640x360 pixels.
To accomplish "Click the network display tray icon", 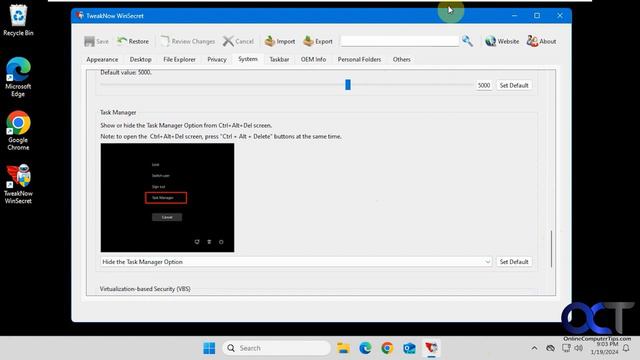I will tap(566, 348).
